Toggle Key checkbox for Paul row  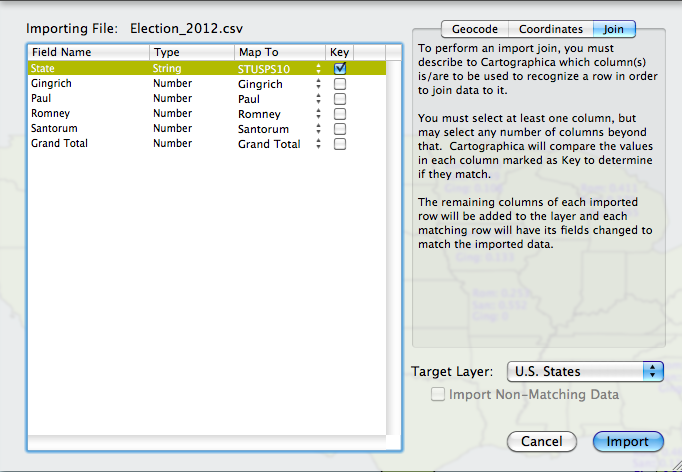tap(340, 99)
